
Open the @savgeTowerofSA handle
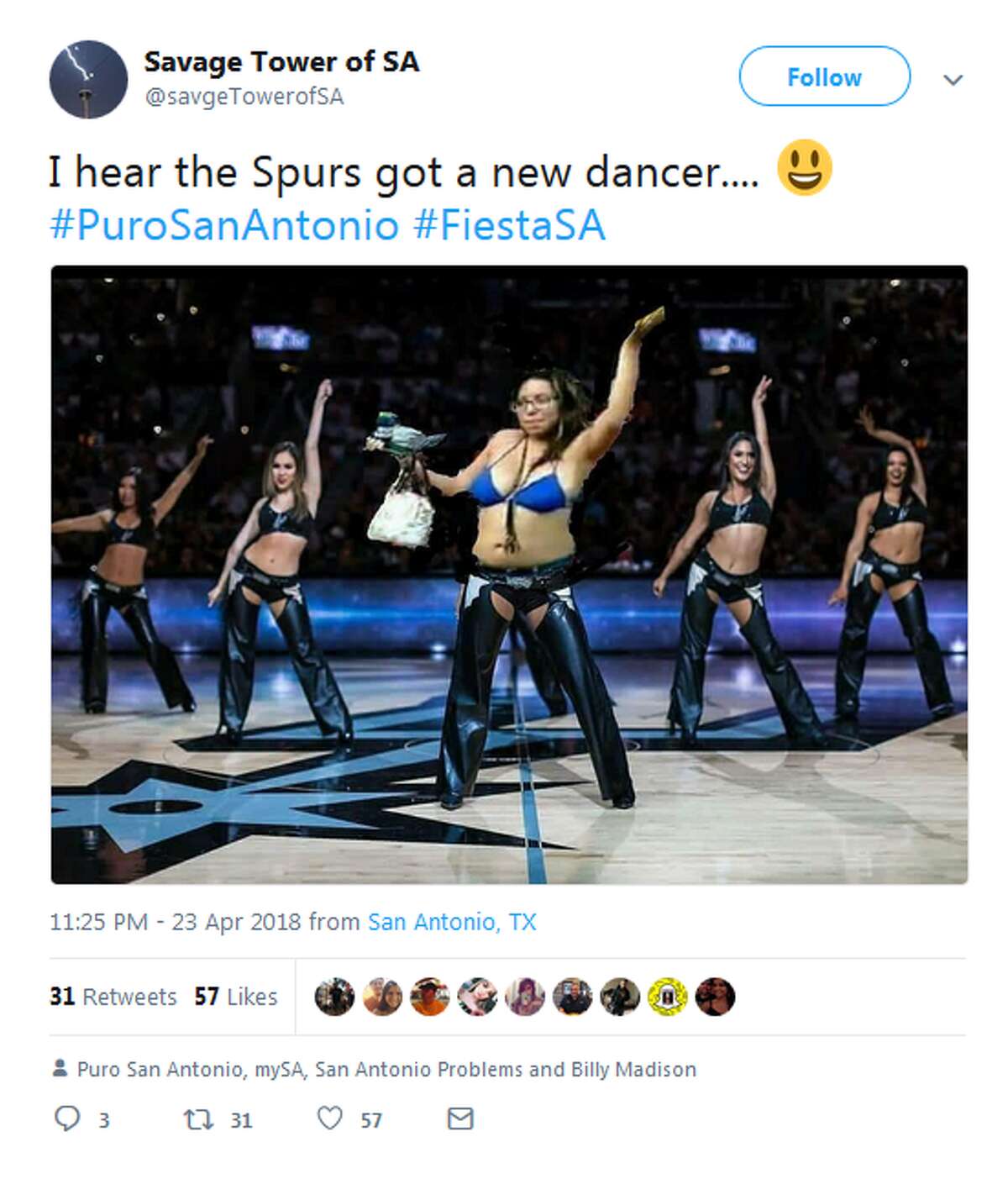[244, 97]
